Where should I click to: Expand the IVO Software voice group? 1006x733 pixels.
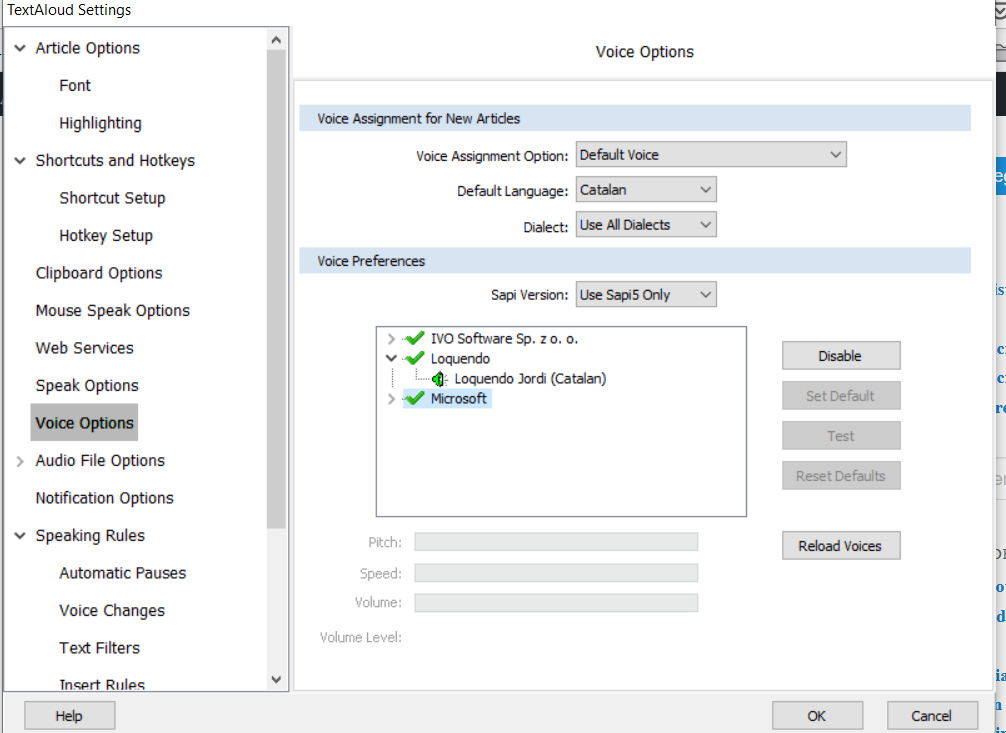click(391, 339)
